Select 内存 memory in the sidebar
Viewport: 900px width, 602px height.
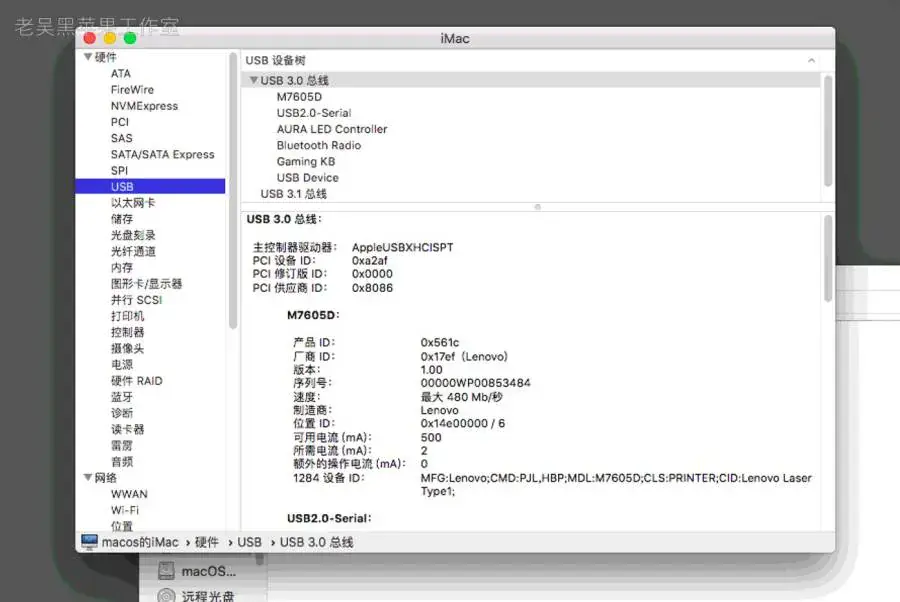click(x=122, y=267)
